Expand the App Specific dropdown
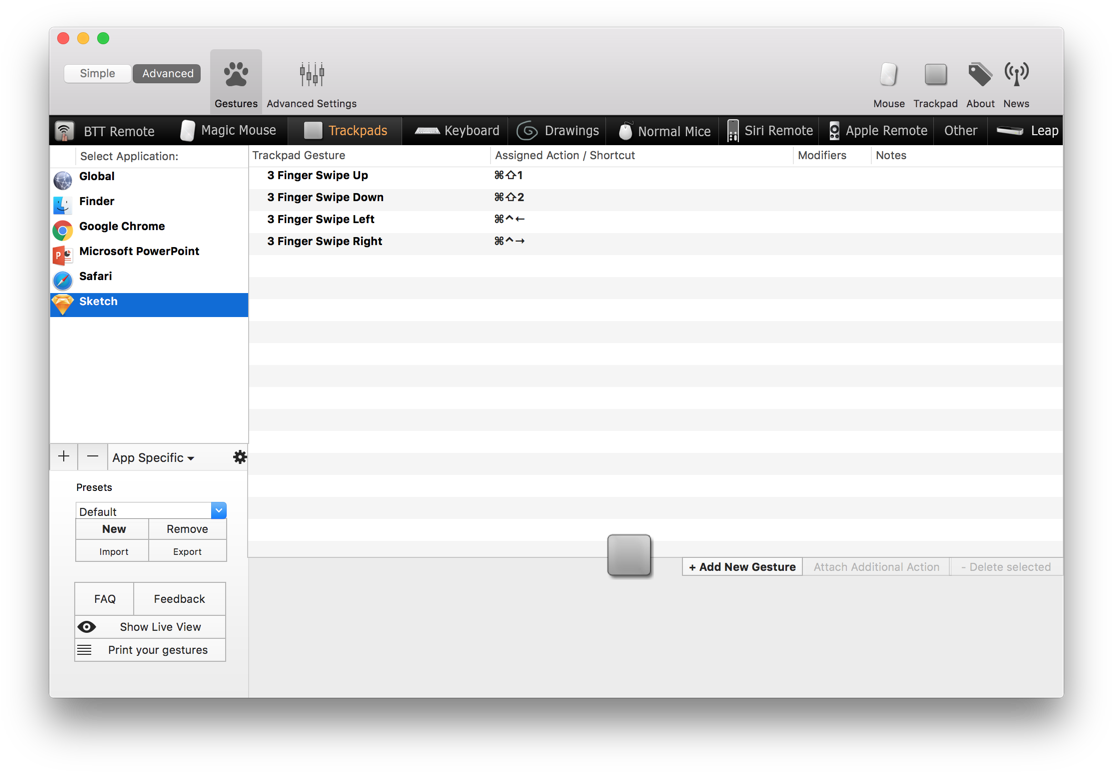1112x772 pixels. point(153,458)
